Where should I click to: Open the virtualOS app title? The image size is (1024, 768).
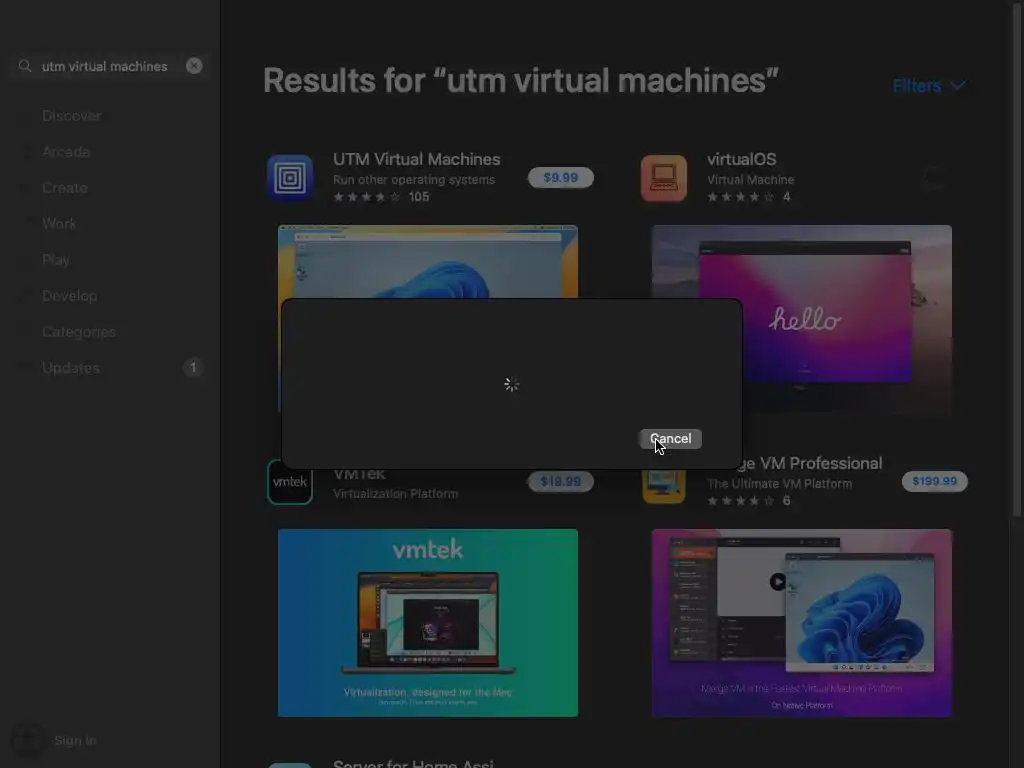pos(741,159)
